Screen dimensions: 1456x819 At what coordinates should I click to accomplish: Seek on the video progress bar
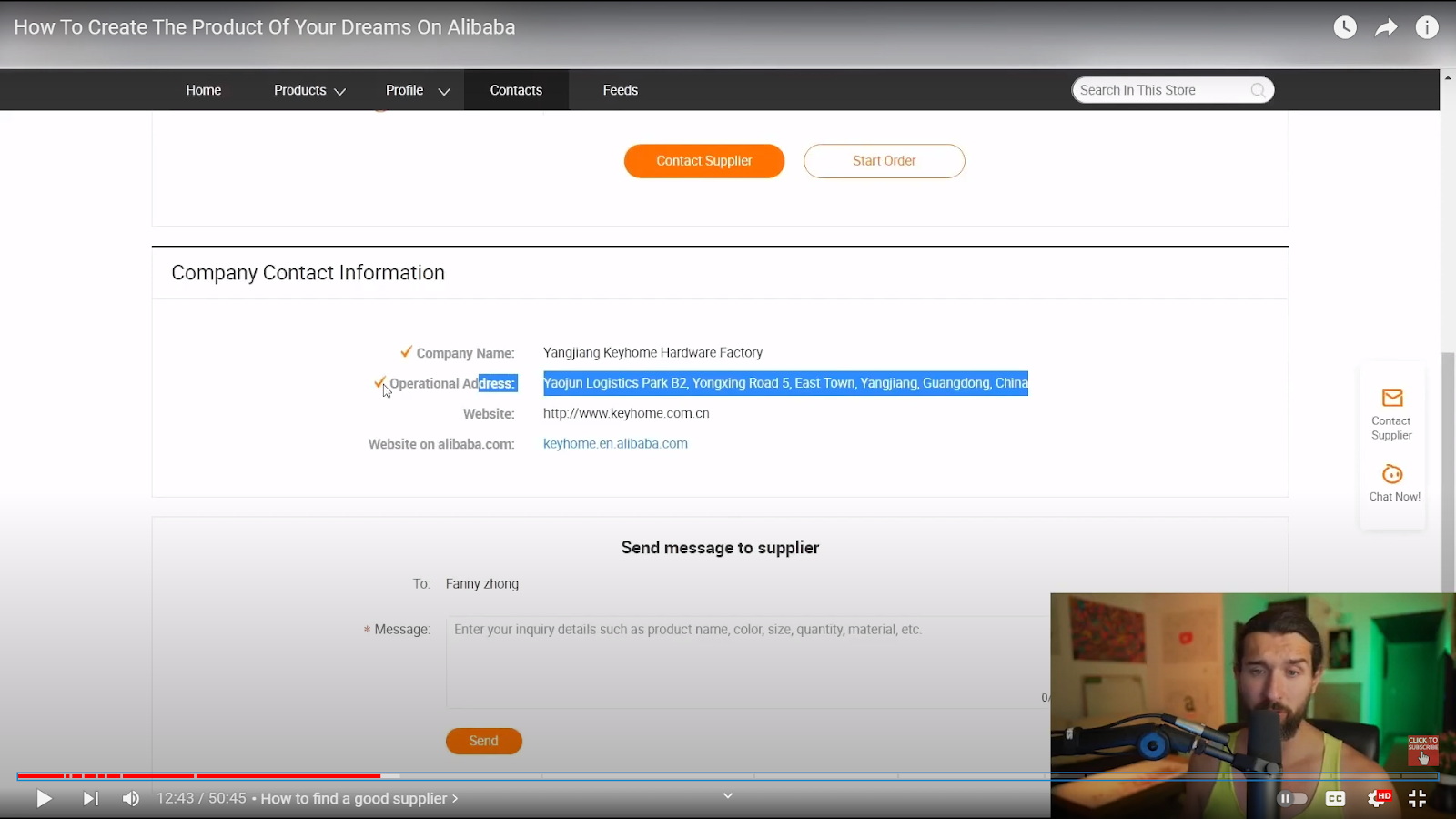728,776
